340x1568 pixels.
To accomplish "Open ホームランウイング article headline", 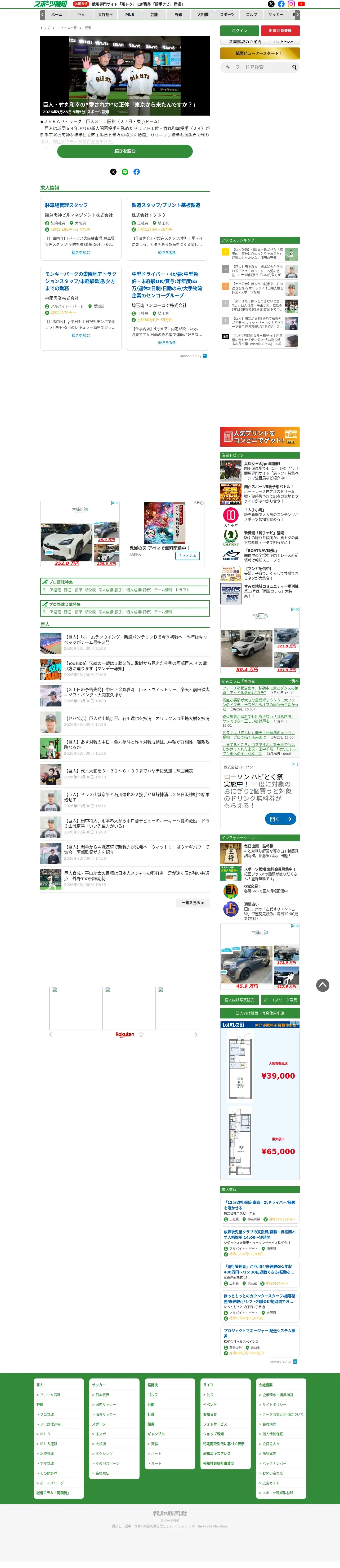I will 137,640.
